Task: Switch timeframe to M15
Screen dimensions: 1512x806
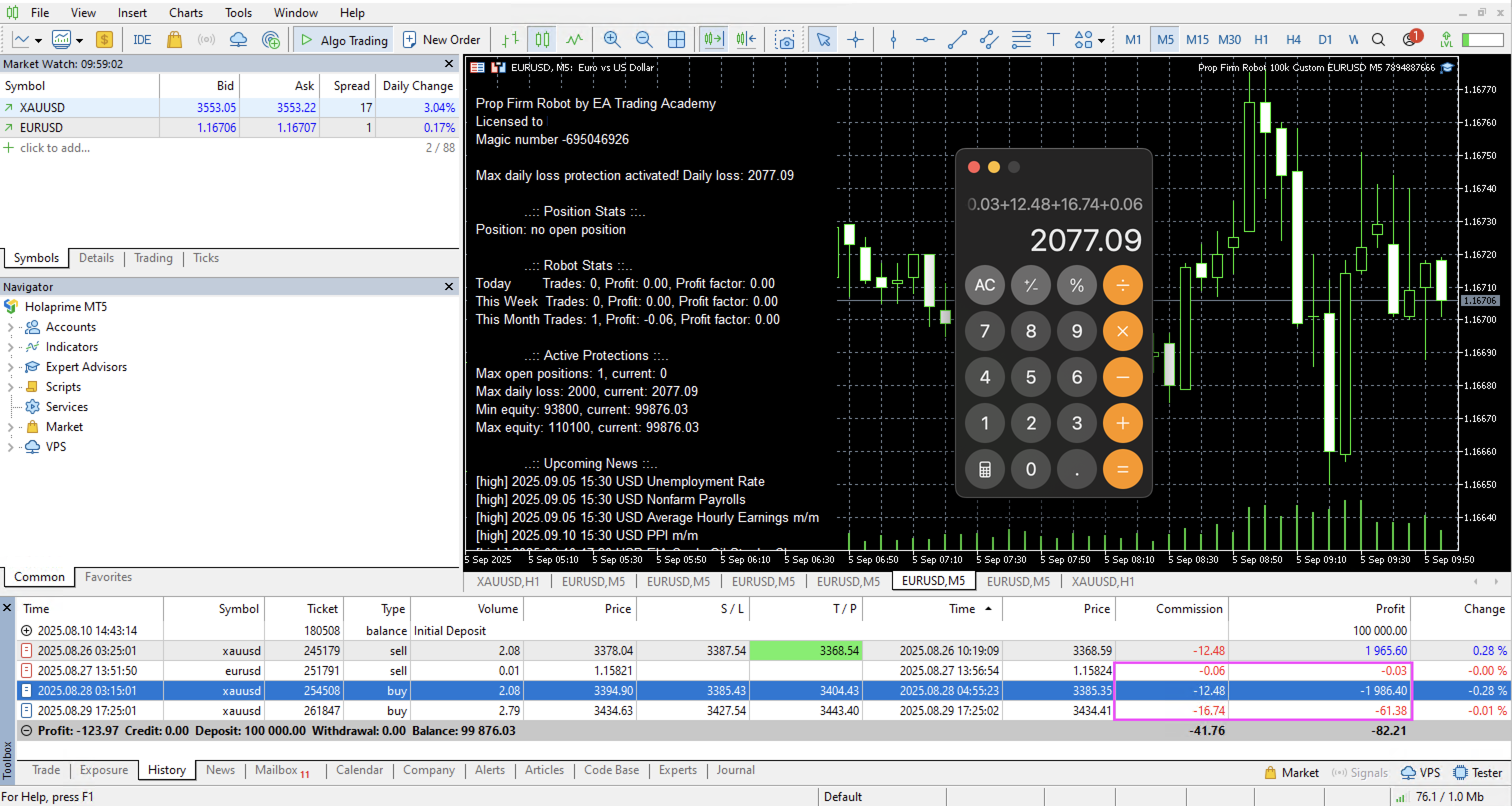Action: tap(1197, 40)
